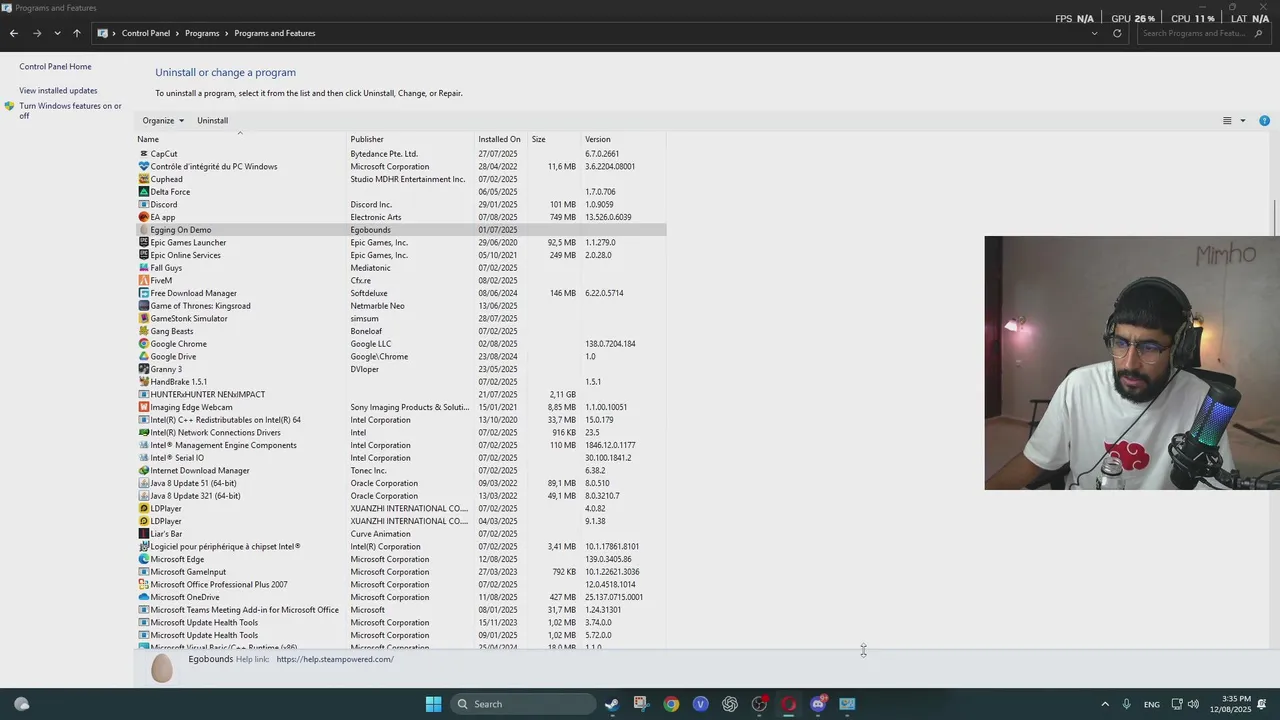
Task: Open the Windows Start menu
Action: click(x=433, y=704)
